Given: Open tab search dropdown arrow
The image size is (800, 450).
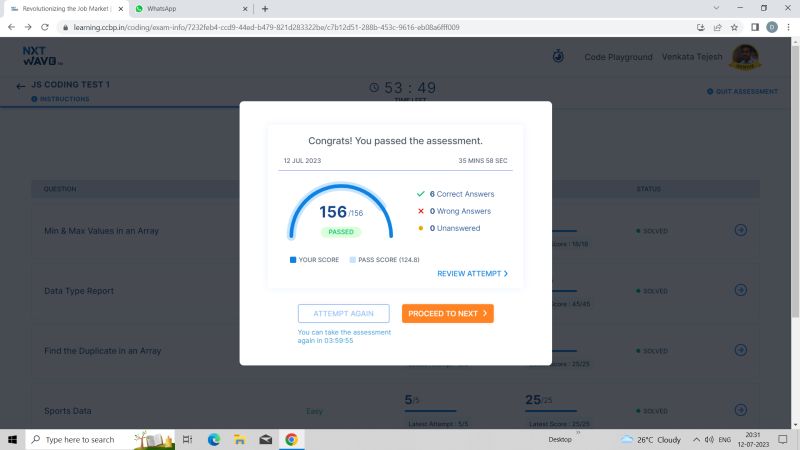Looking at the screenshot, I should (716, 8).
